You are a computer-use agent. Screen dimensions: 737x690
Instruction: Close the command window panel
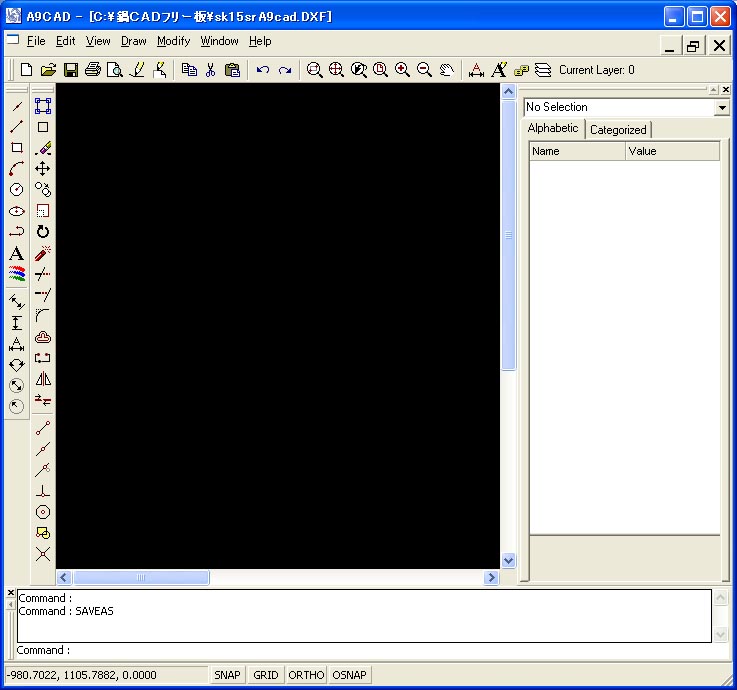click(x=11, y=593)
